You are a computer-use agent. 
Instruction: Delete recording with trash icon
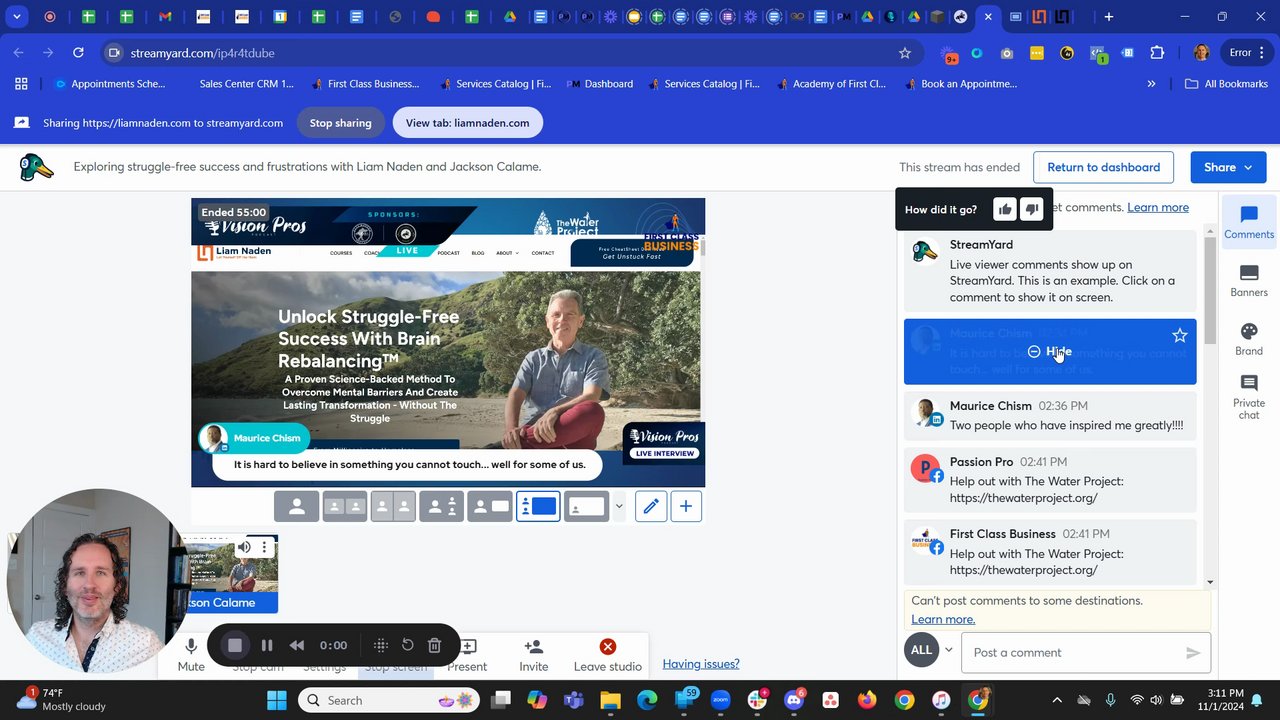pyautogui.click(x=434, y=646)
